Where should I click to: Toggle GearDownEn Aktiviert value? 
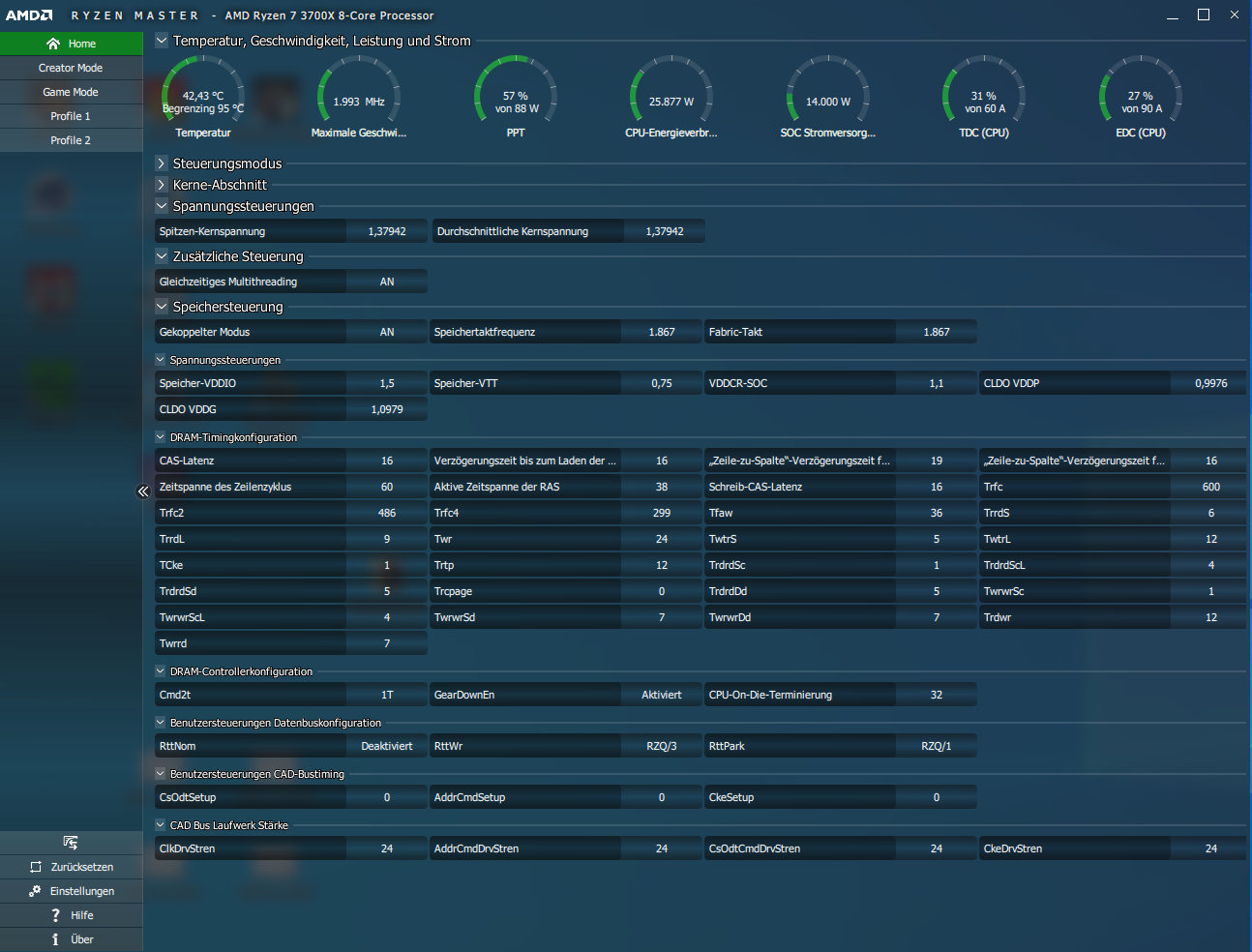coord(662,695)
